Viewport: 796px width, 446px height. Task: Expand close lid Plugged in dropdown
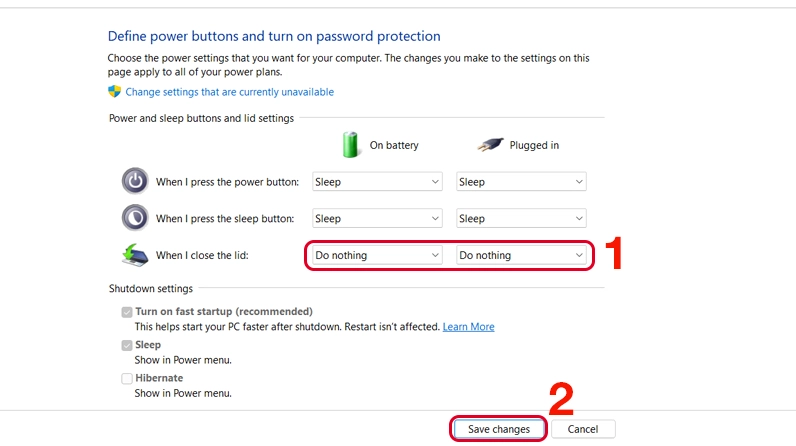(x=520, y=255)
